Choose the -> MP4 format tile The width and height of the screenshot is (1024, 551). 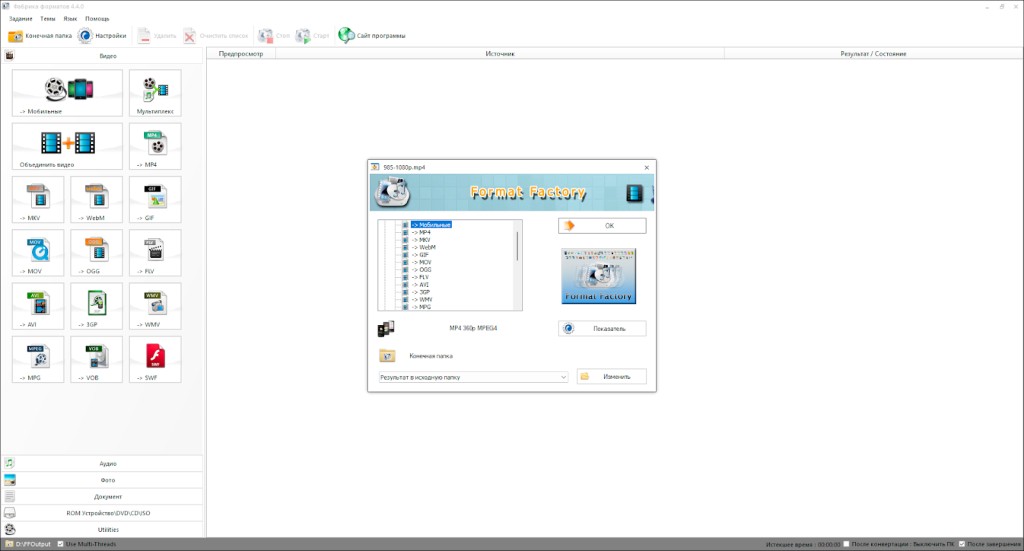click(x=155, y=147)
